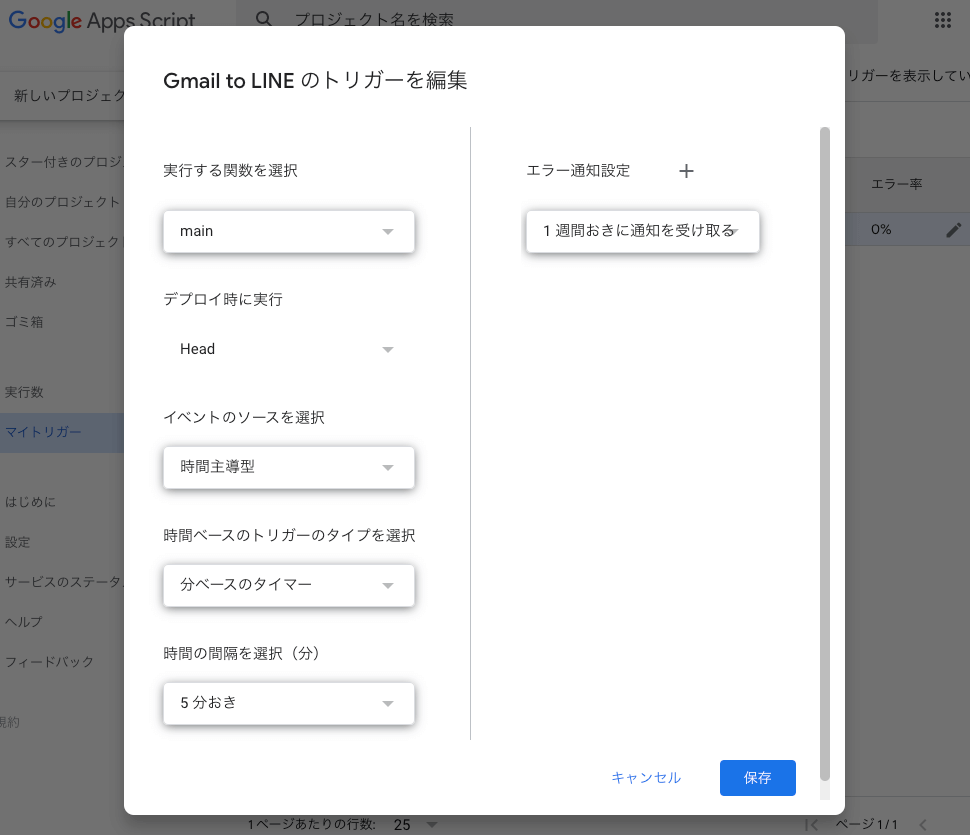Select マイトリガー in the sidebar
The width and height of the screenshot is (970, 835).
(x=45, y=432)
